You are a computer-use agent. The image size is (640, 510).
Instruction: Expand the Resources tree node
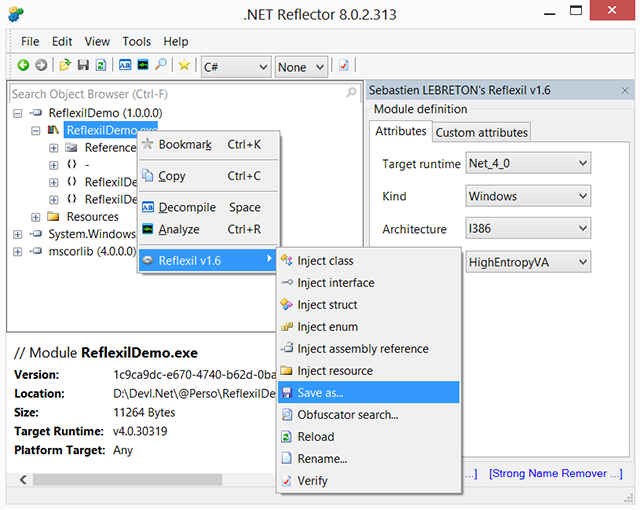point(36,217)
